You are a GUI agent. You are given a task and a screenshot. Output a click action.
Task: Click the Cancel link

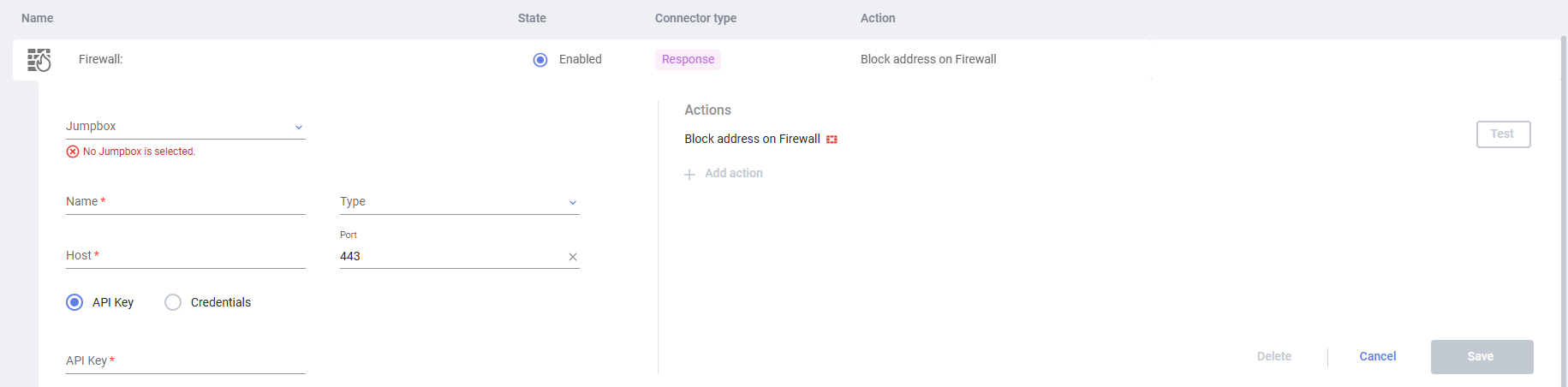[x=1377, y=356]
